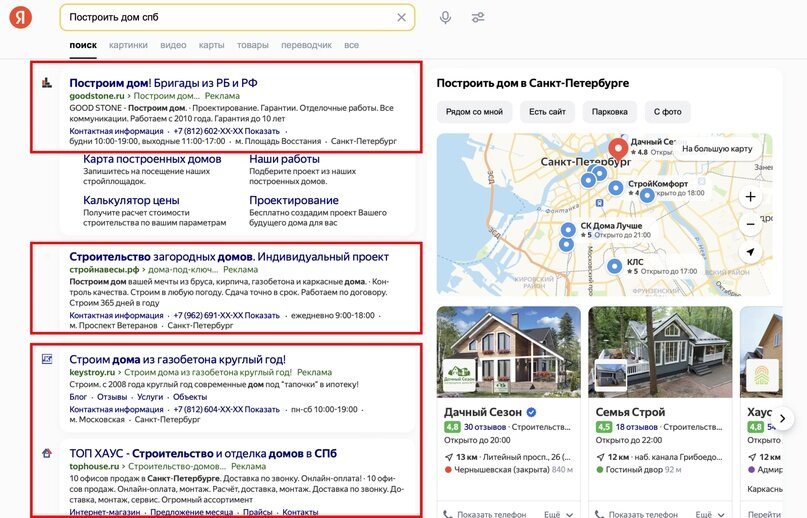
Task: Open Семья Строй 18 отзывов link
Action: 637,427
